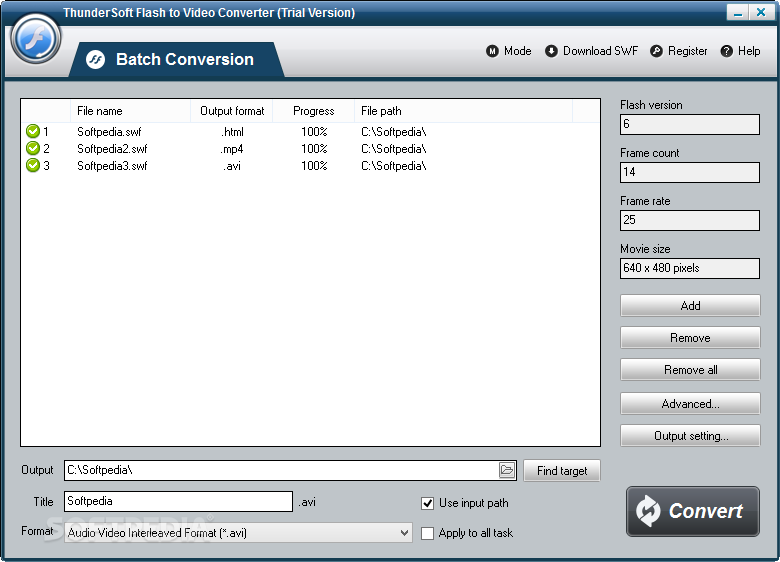Click the Movie size field
780x562 pixels.
tap(689, 268)
